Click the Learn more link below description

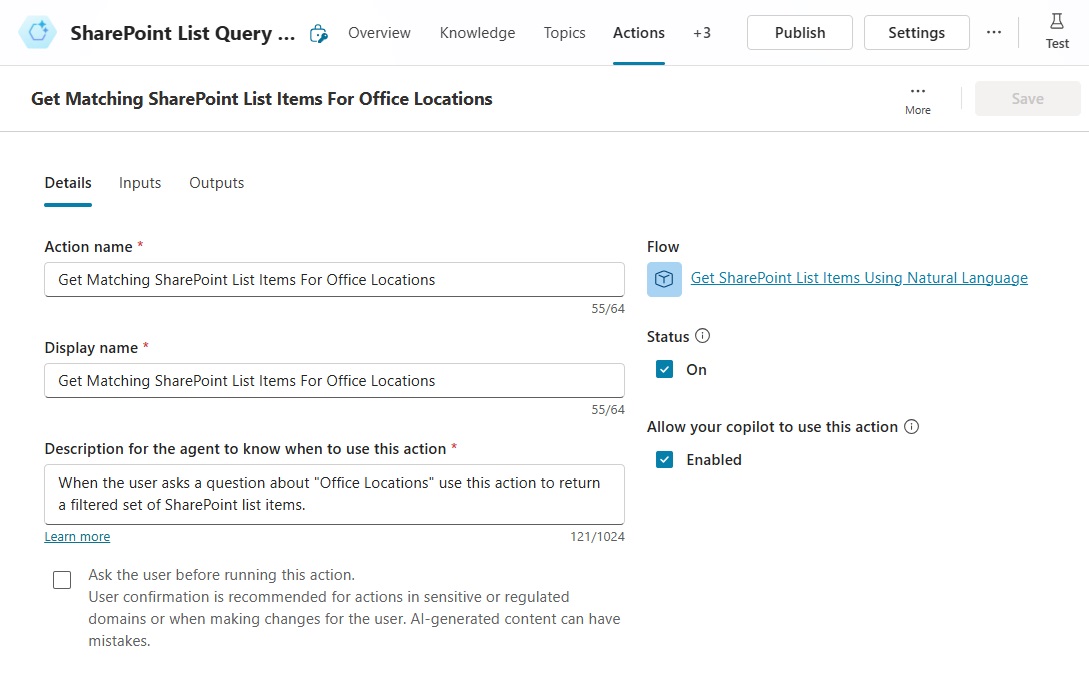point(77,536)
